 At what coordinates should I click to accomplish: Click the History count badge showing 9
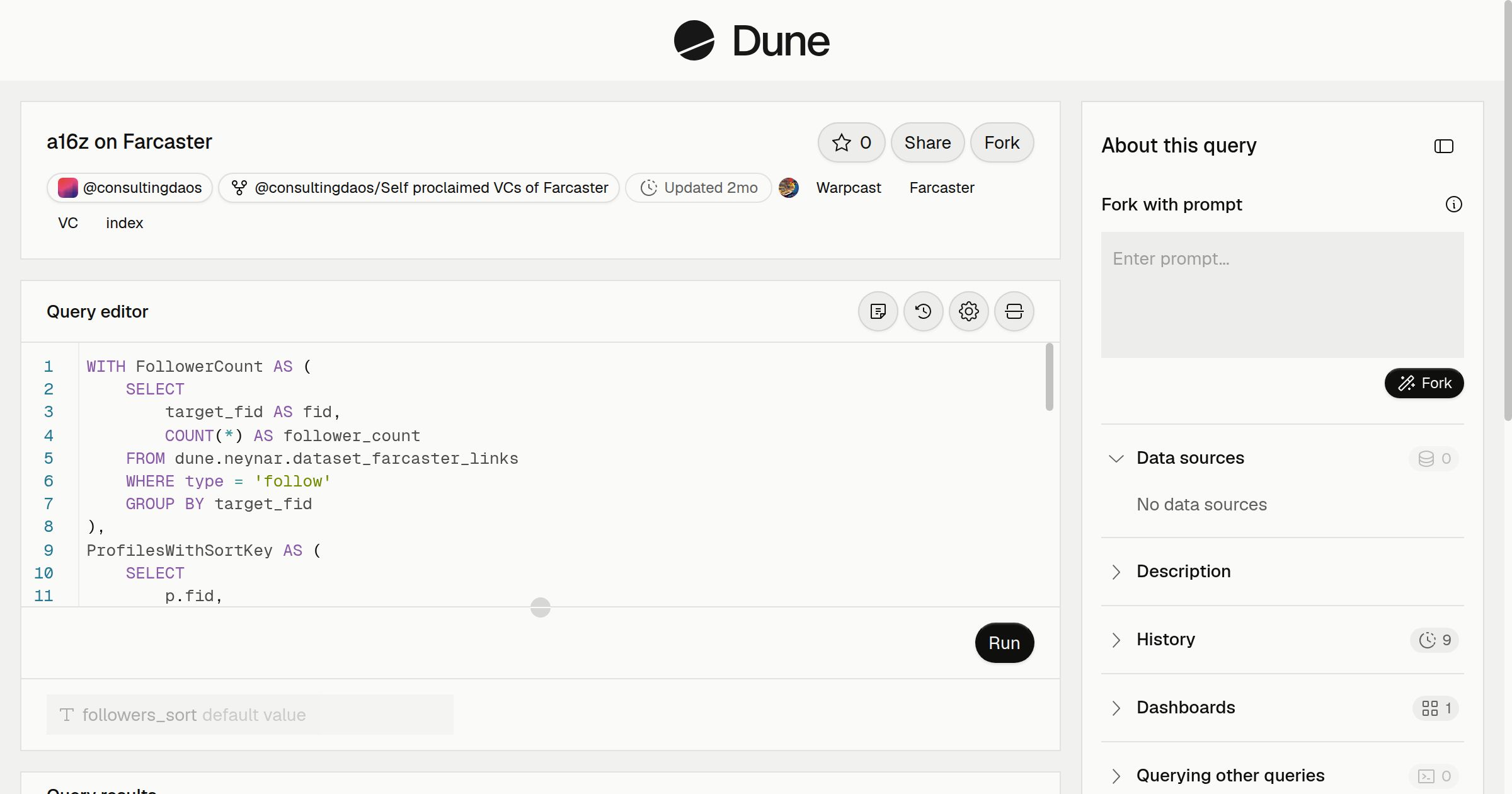point(1435,640)
